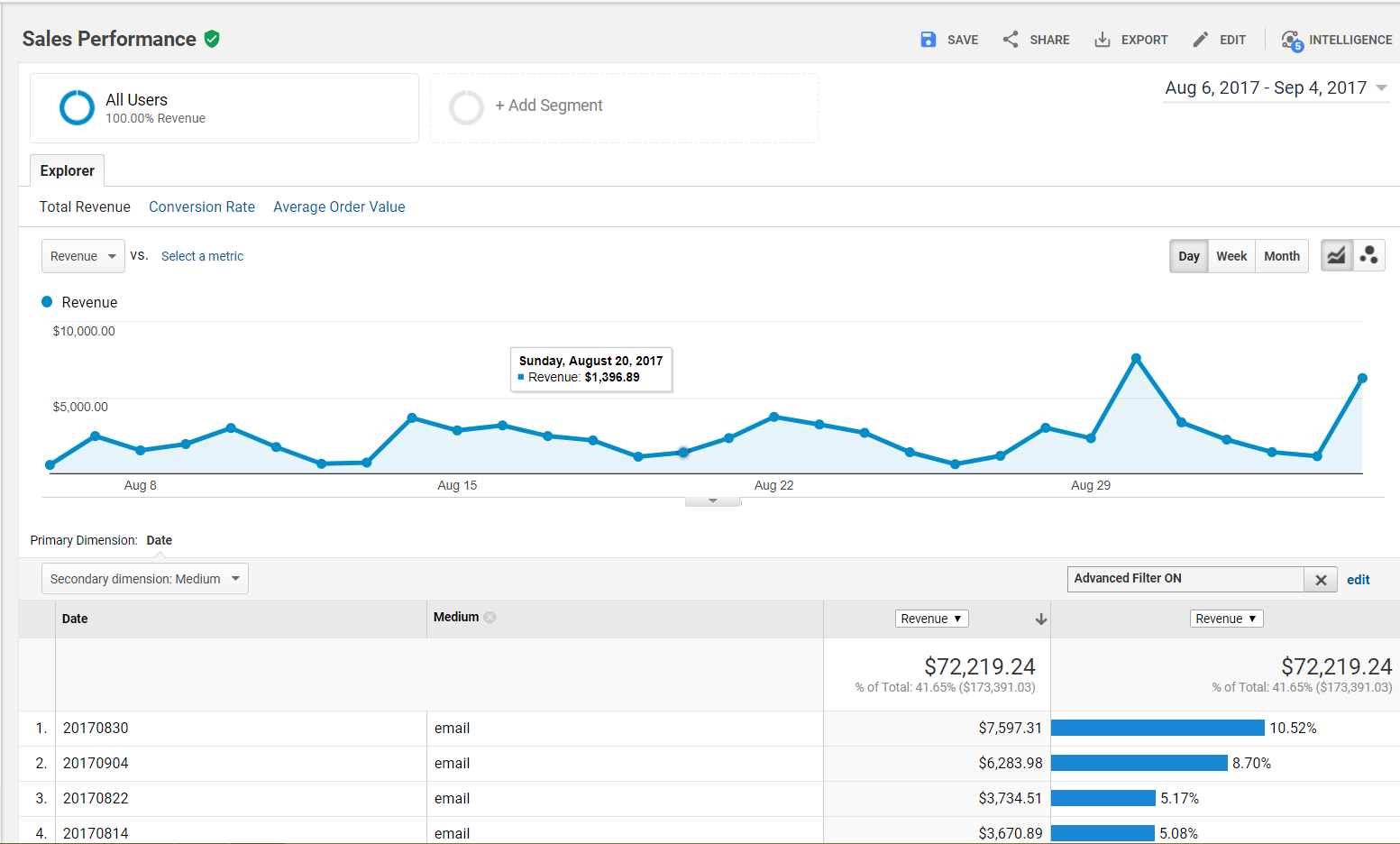The image size is (1400, 844).
Task: Set chart granularity to Day
Action: [x=1188, y=256]
